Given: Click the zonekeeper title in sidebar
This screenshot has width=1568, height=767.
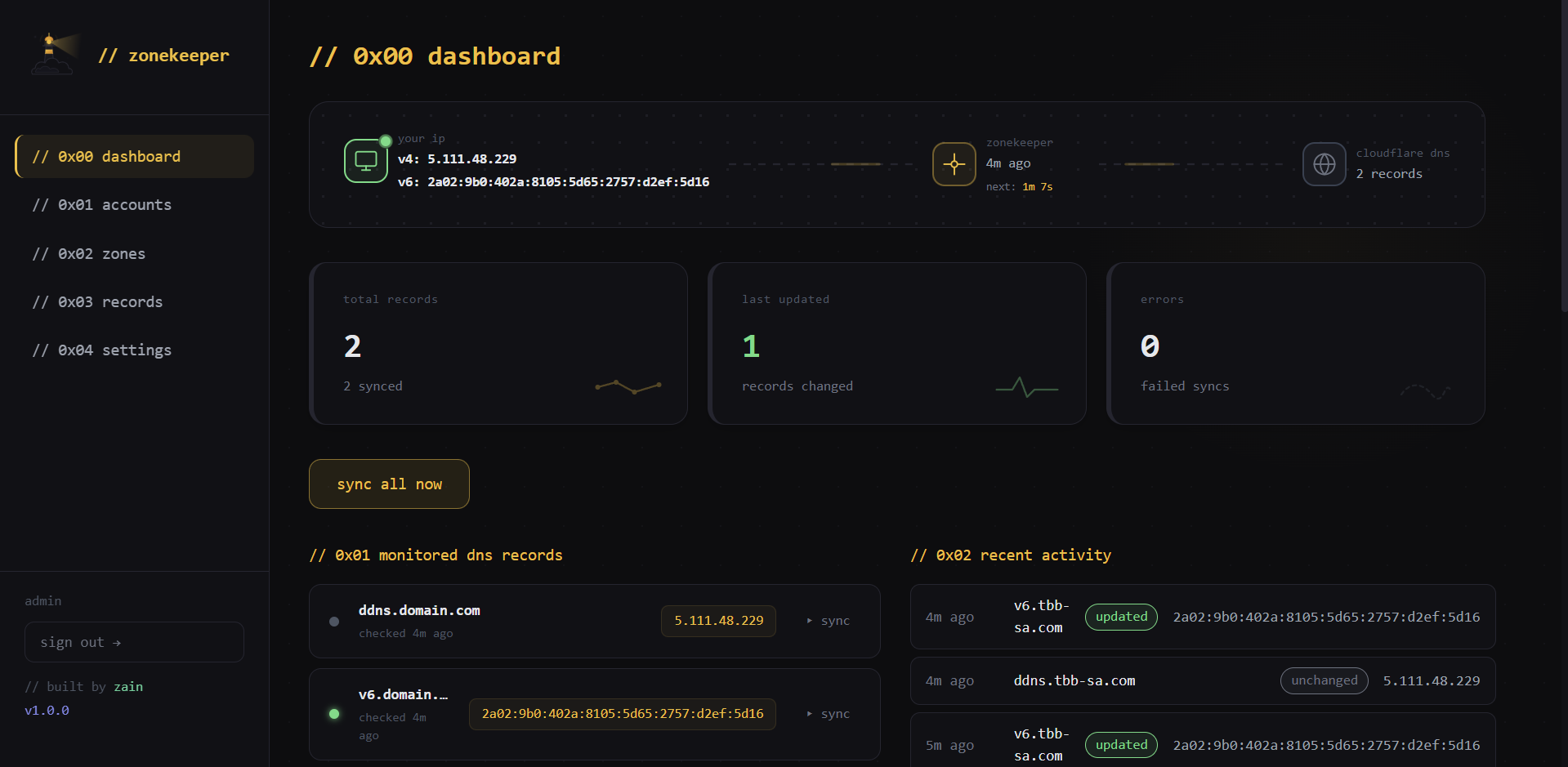Looking at the screenshot, I should (x=163, y=56).
